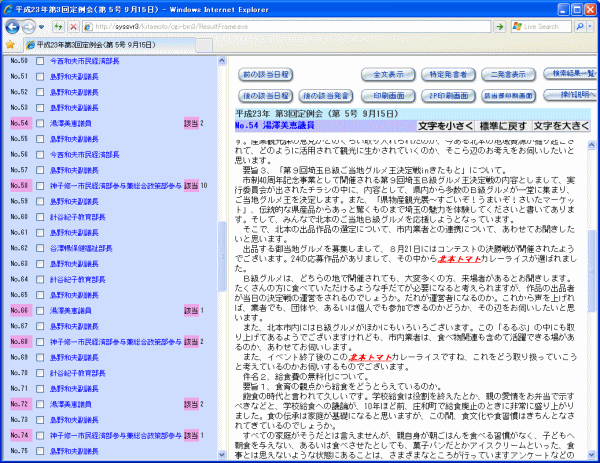Refresh the page with the green arrows icon
This screenshot has height=463, width=600.
[58, 26]
